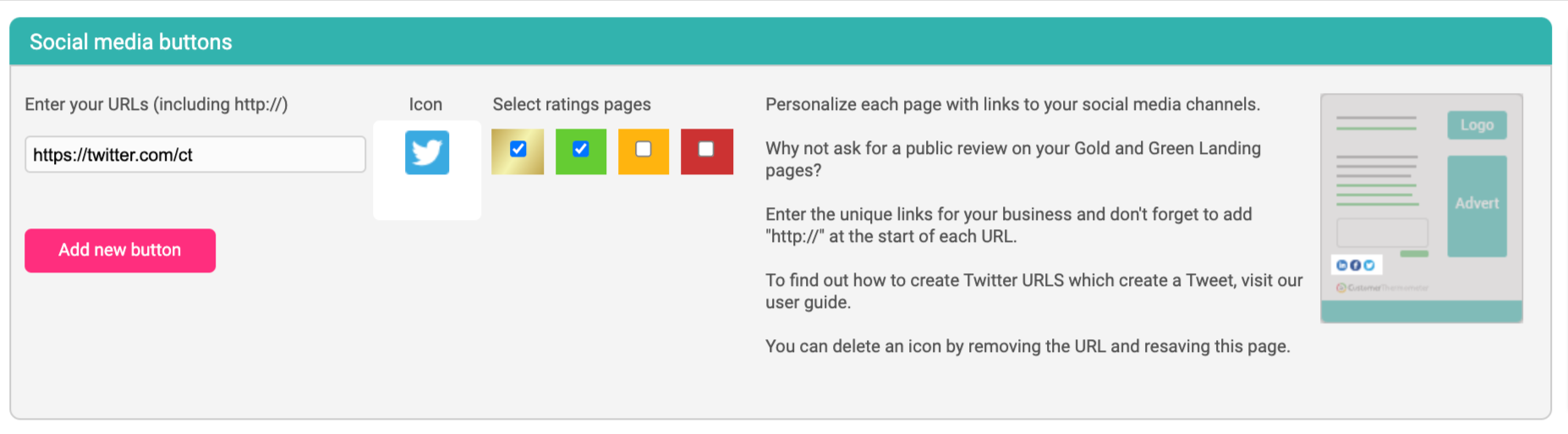The height and width of the screenshot is (434, 1568).
Task: Click the CustomerThermometer logo in preview
Action: coord(1382,288)
